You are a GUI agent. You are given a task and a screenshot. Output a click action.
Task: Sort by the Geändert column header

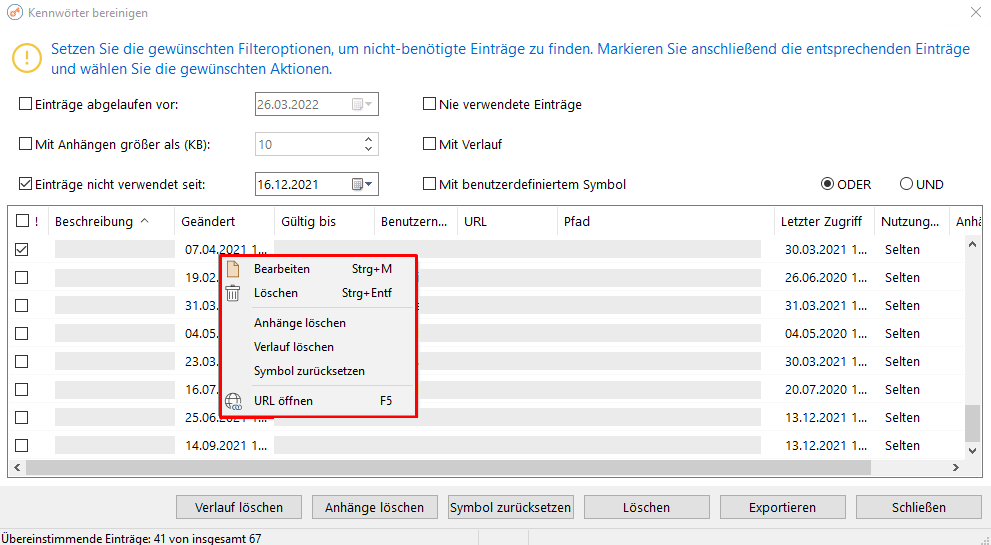point(224,221)
